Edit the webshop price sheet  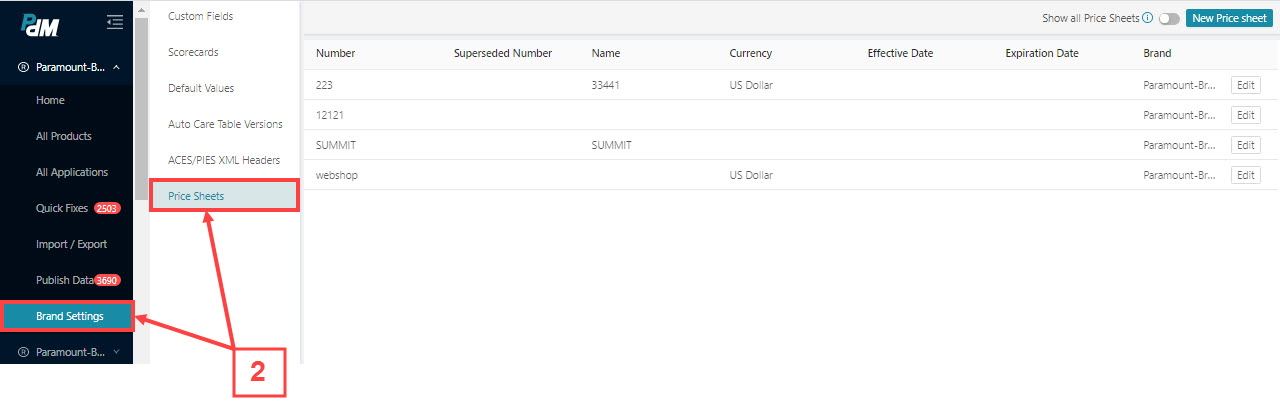click(1246, 175)
